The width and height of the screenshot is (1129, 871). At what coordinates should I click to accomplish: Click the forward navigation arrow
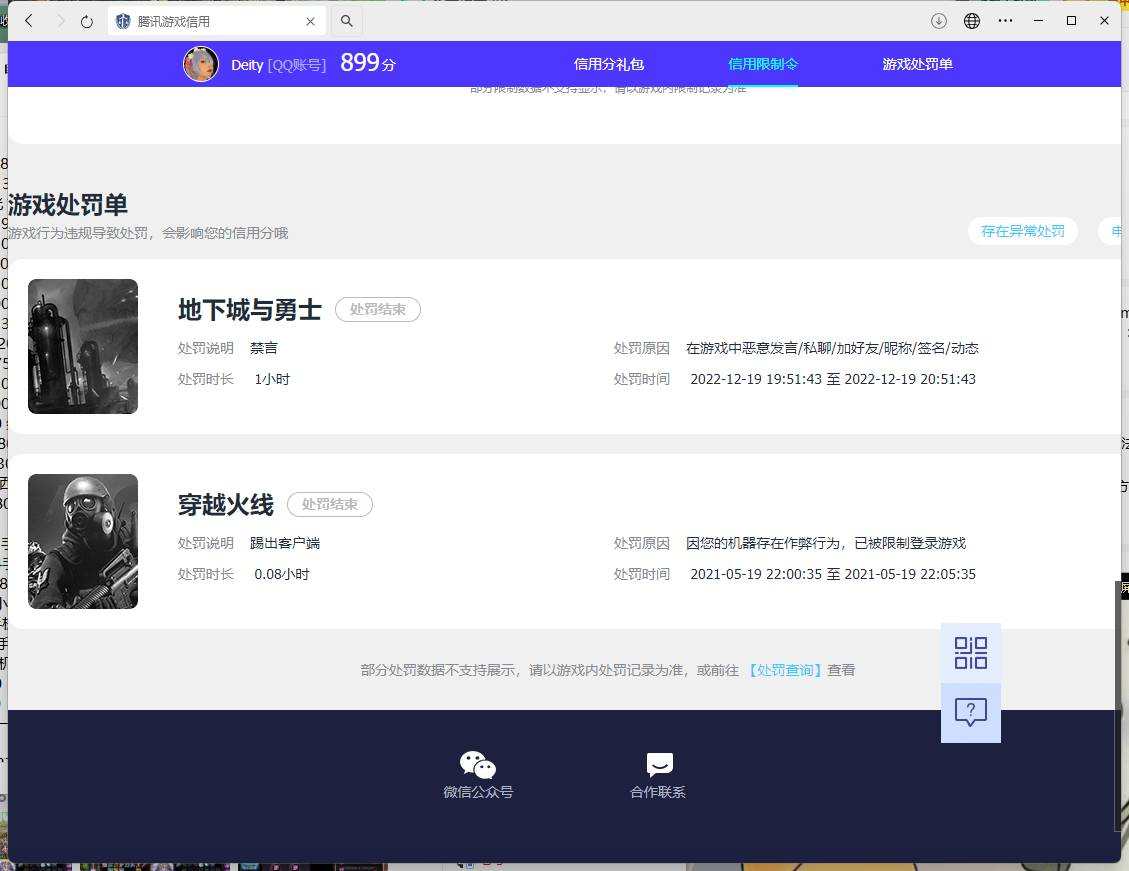(60, 21)
